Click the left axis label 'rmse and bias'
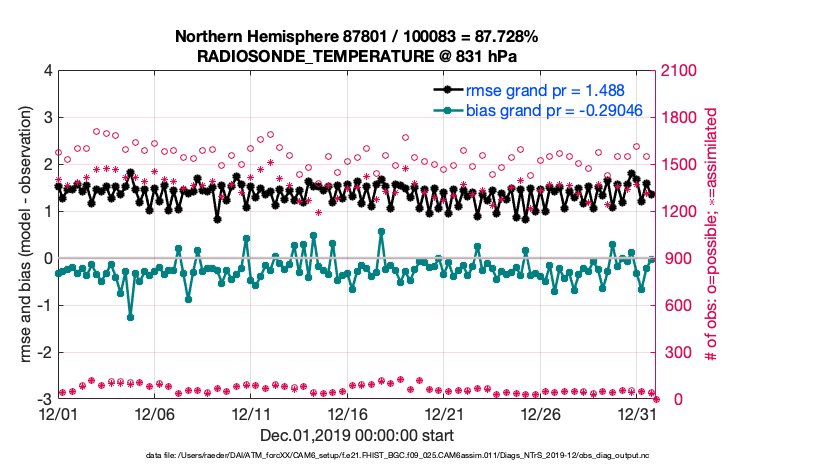830x470 pixels. 22,234
